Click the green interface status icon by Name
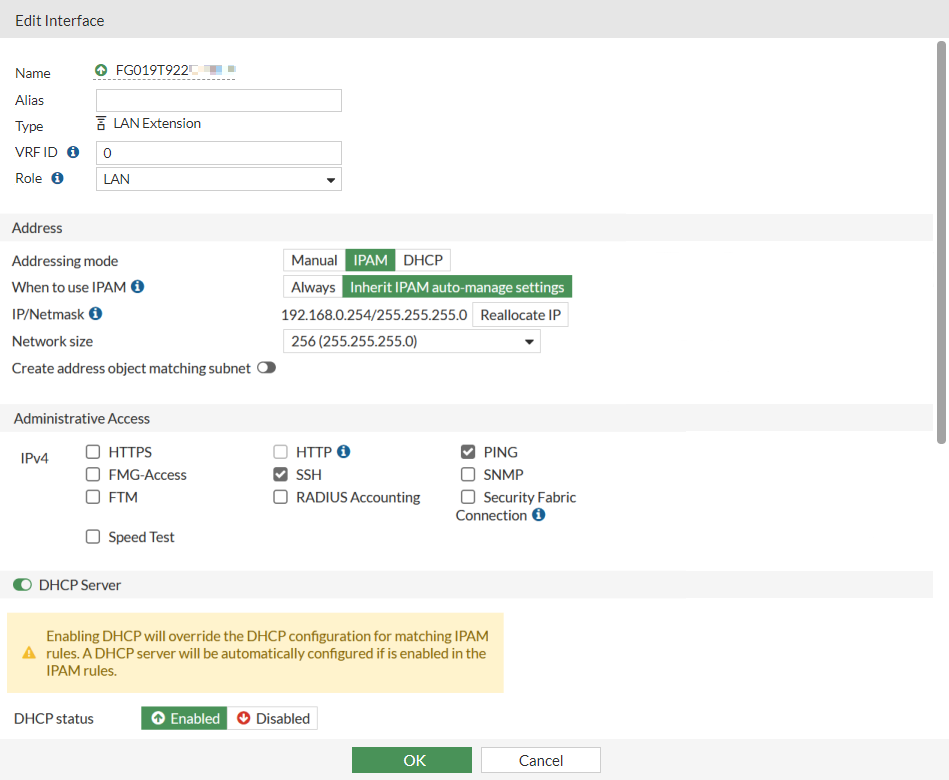949x780 pixels. click(x=101, y=70)
